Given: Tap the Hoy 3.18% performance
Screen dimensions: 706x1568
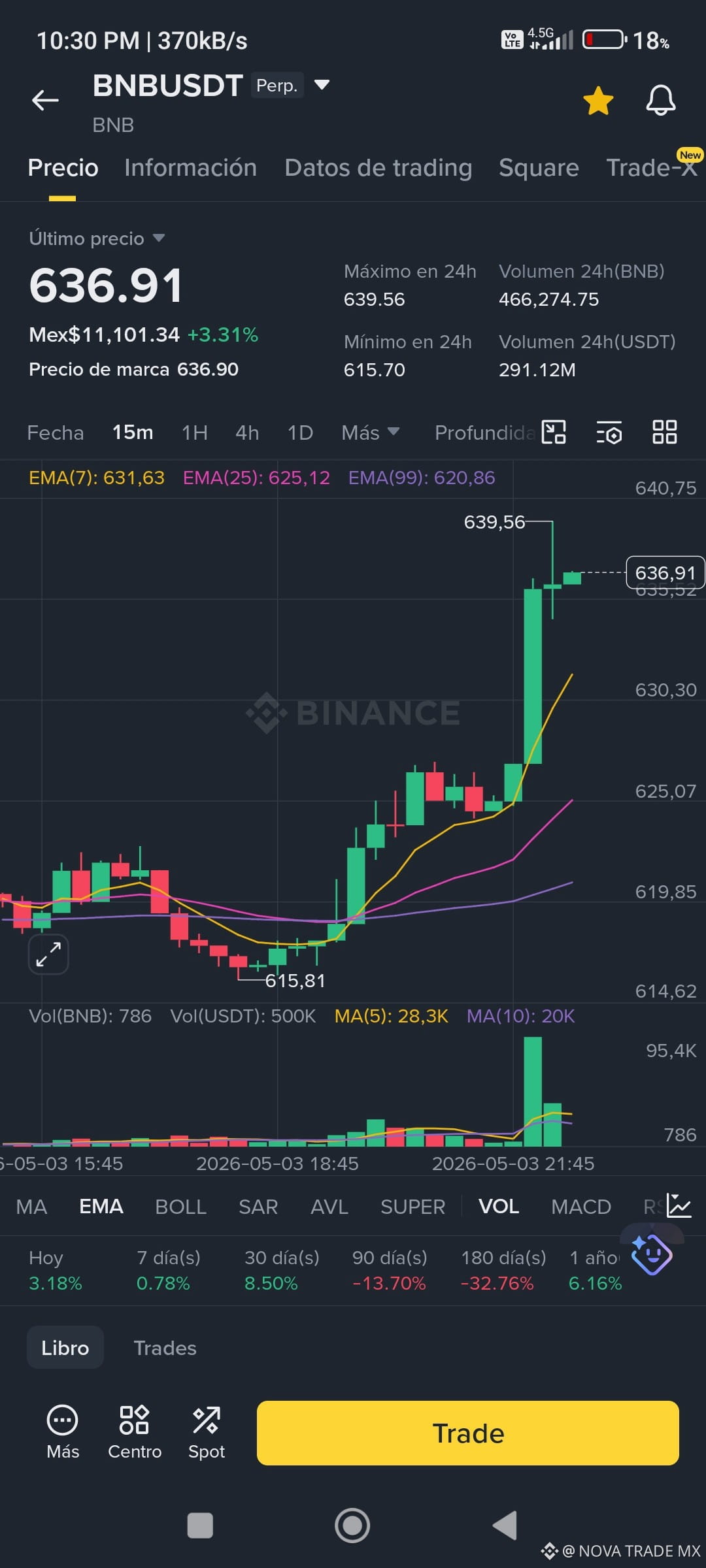Looking at the screenshot, I should coord(56,1270).
